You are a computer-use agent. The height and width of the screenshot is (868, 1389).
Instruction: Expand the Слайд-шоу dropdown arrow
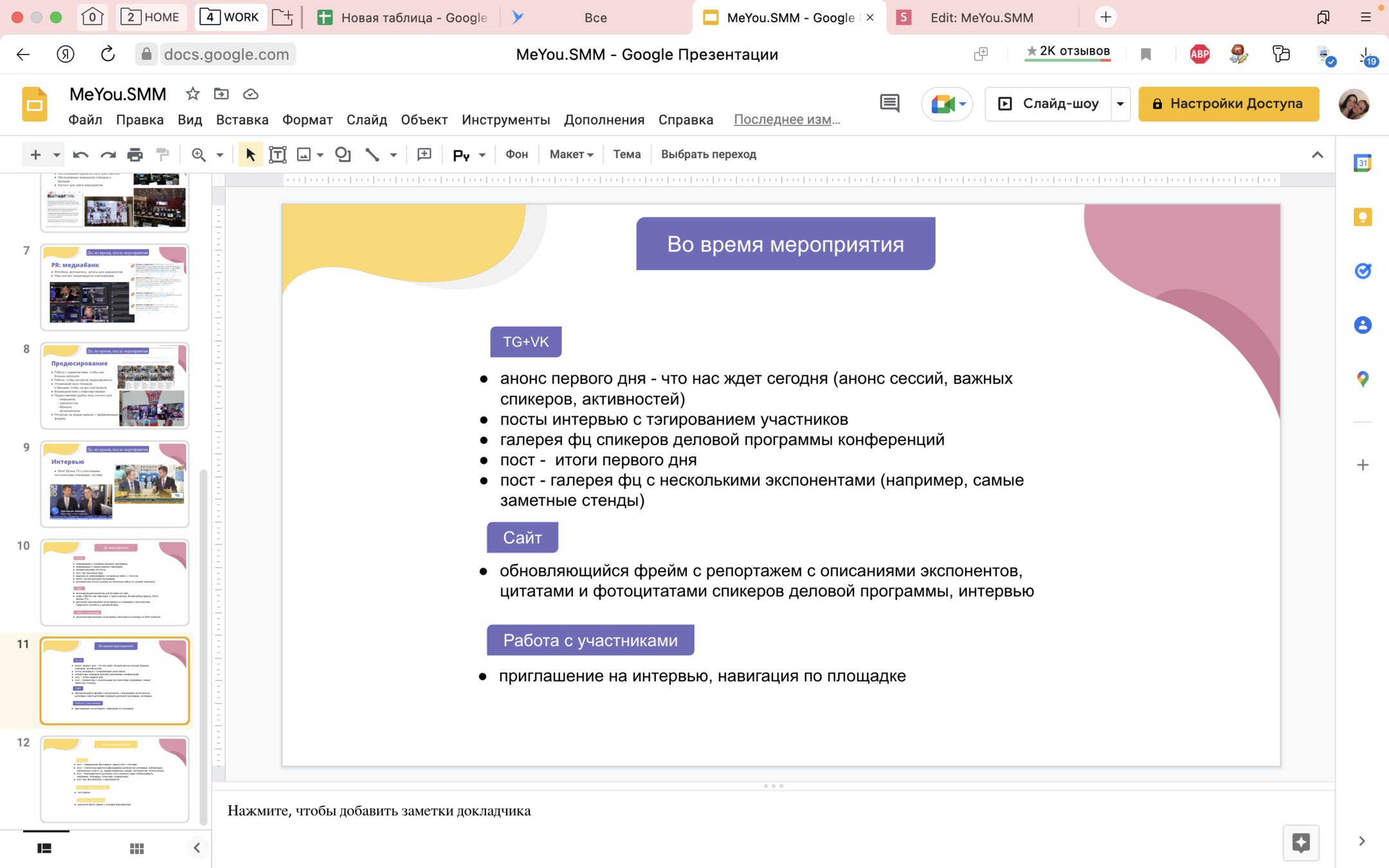1120,104
